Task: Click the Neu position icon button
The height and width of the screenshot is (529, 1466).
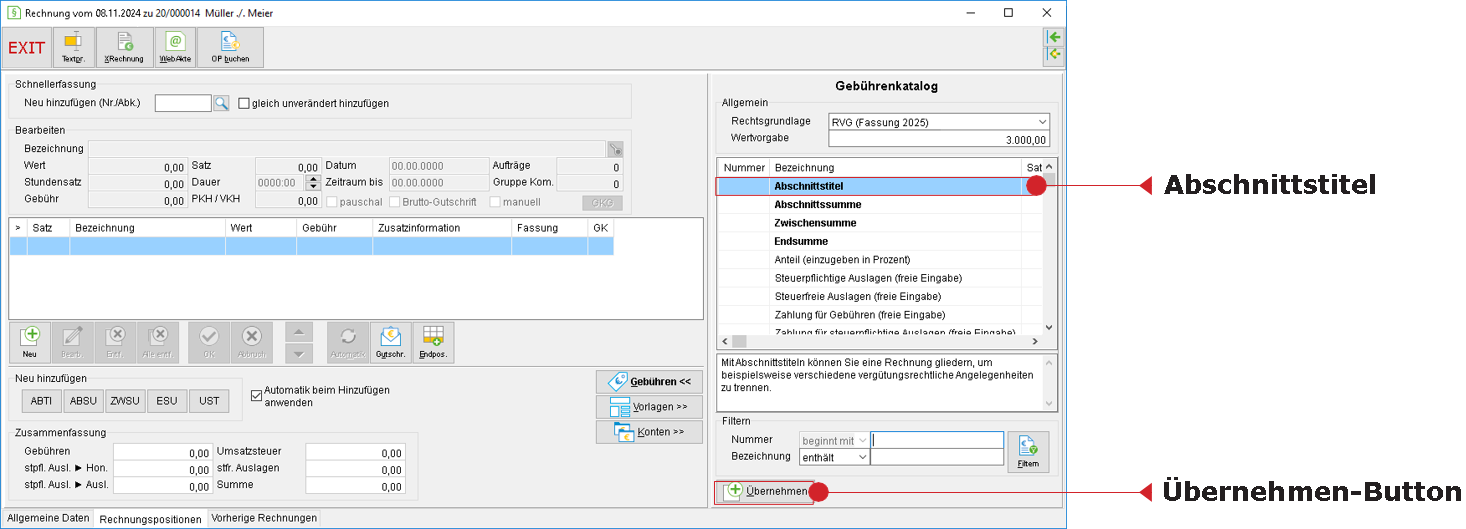Action: pyautogui.click(x=29, y=342)
